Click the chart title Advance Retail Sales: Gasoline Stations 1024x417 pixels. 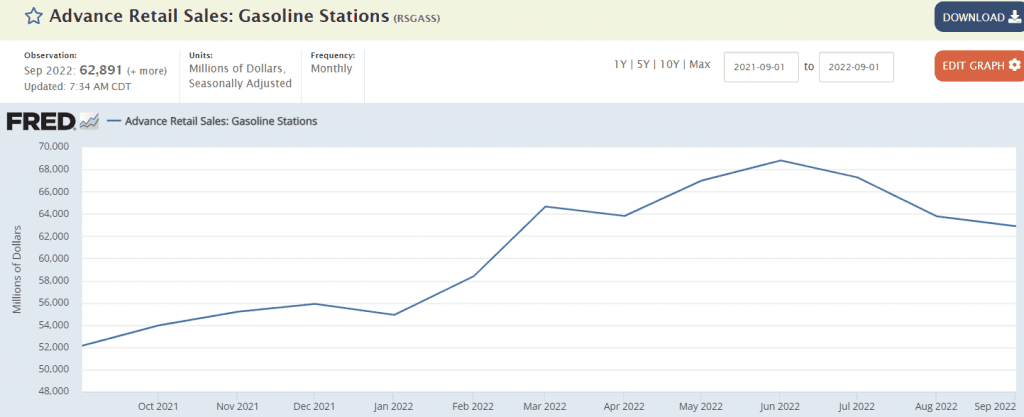point(219,16)
